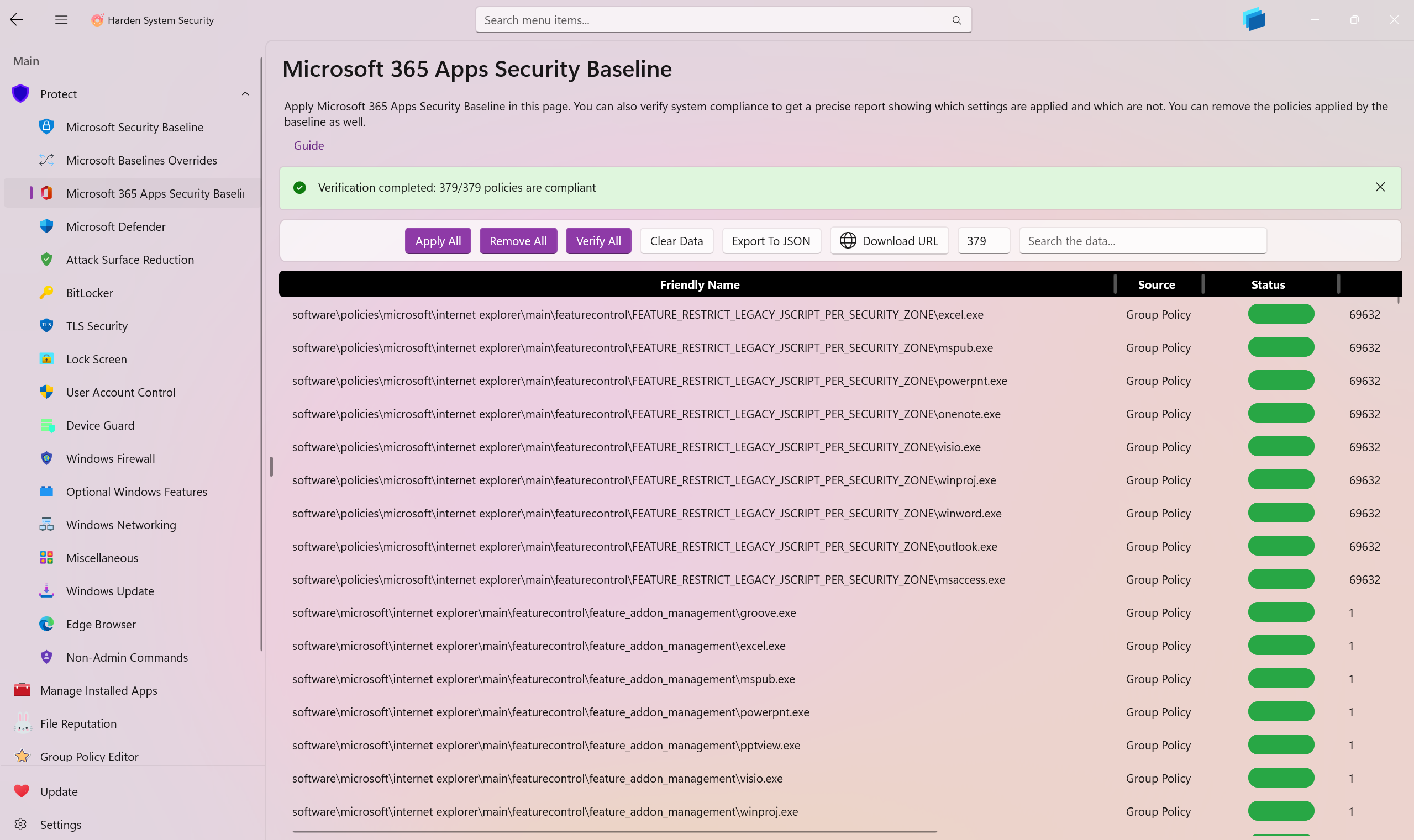The height and width of the screenshot is (840, 1414).
Task: Click Download URL globe button
Action: coord(889,241)
